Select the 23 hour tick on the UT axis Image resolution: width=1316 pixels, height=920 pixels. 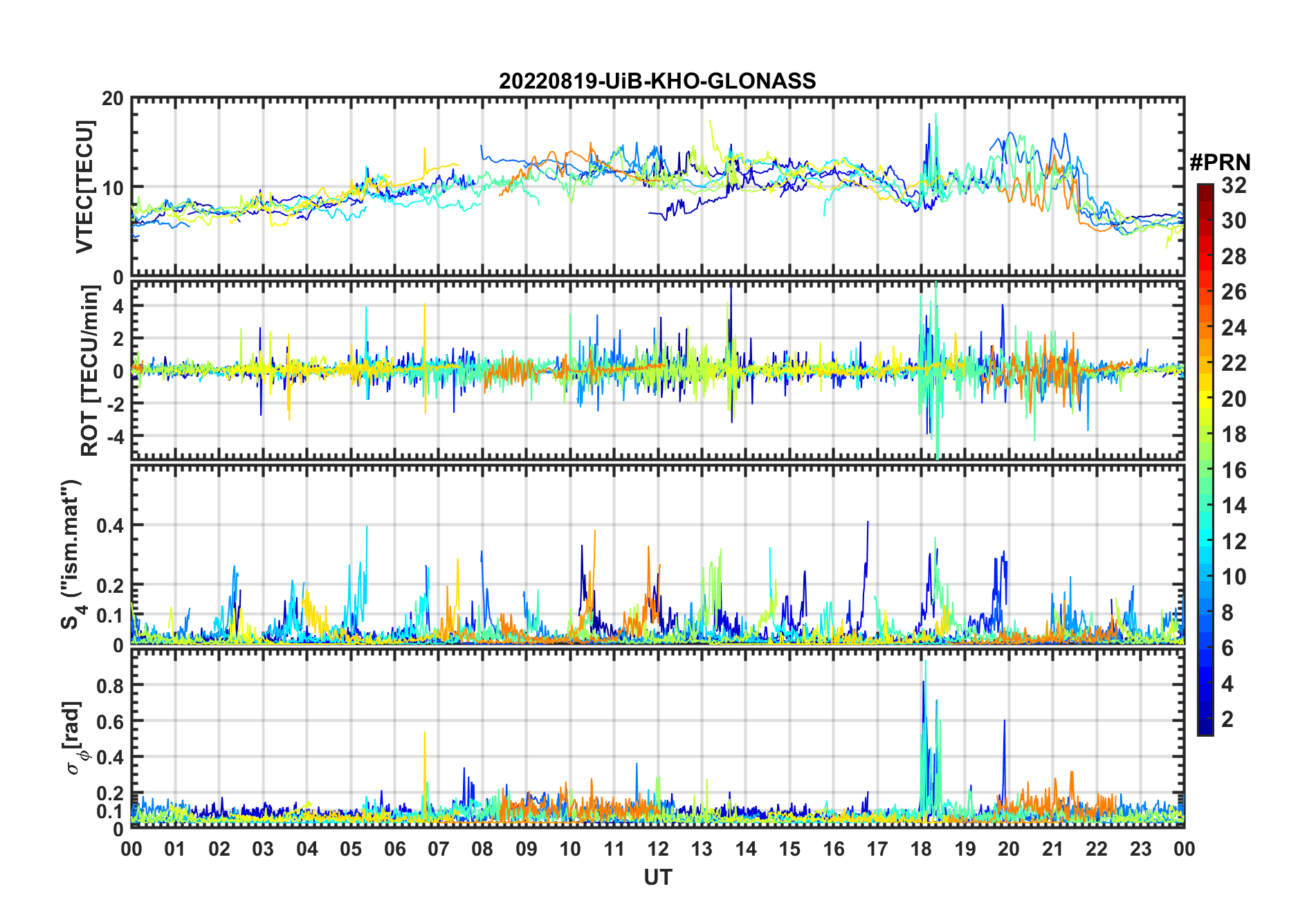coord(1141,849)
